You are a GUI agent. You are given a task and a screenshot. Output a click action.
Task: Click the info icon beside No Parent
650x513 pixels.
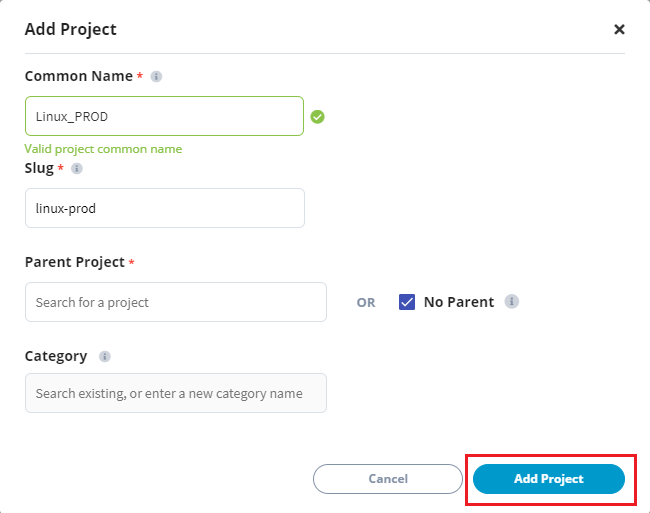pyautogui.click(x=511, y=301)
